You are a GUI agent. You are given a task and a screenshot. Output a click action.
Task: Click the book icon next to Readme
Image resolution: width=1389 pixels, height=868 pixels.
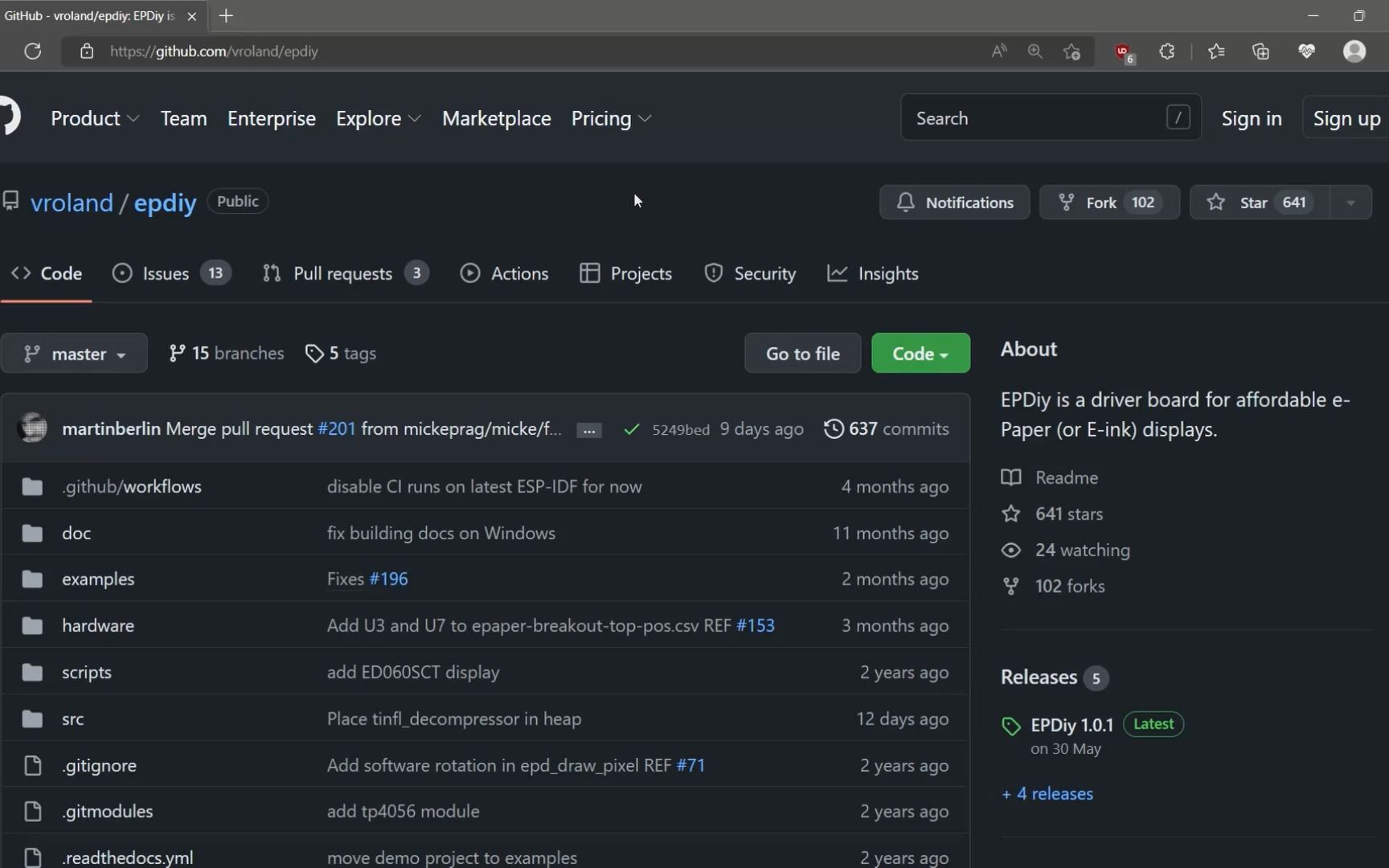[x=1011, y=477]
